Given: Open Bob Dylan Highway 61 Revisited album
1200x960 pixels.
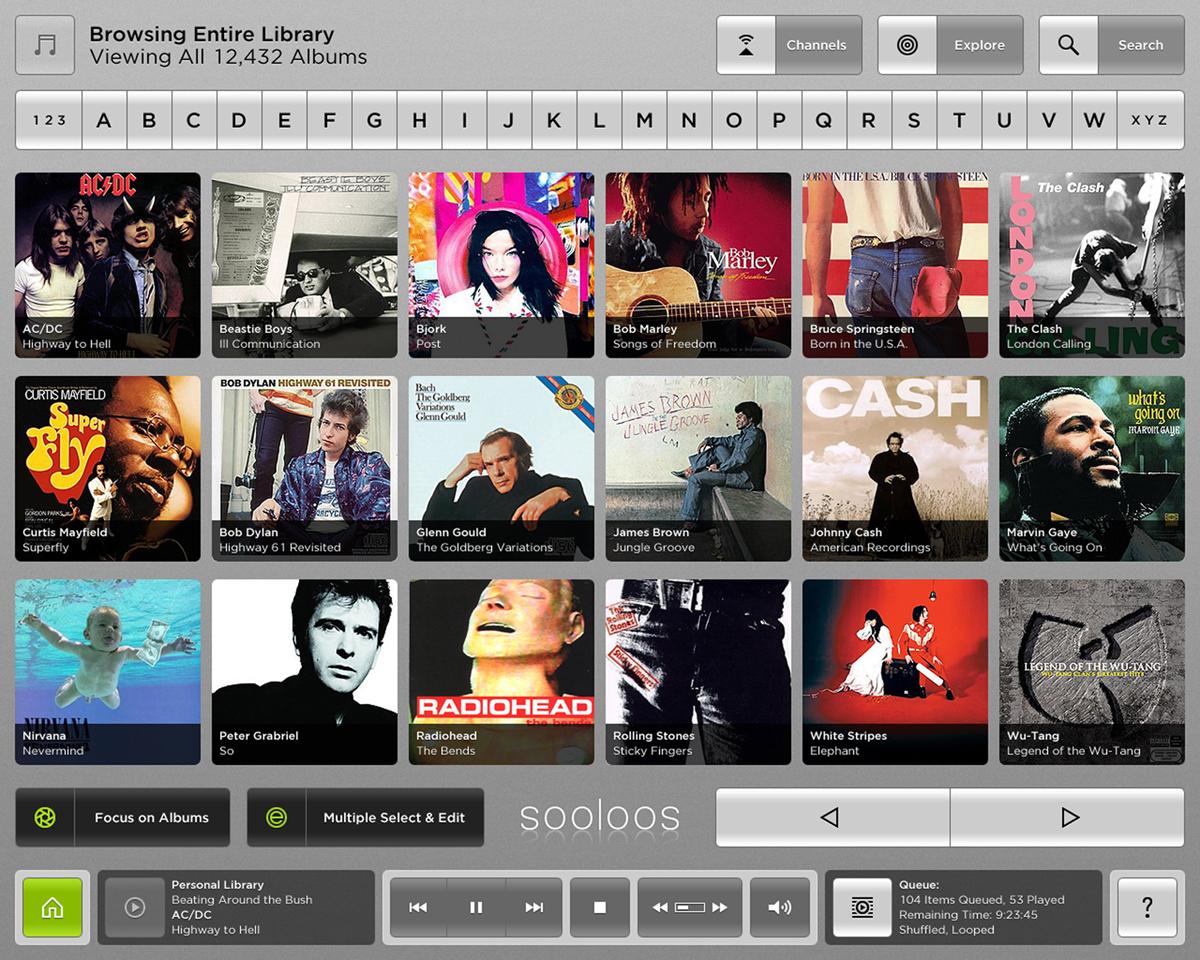Looking at the screenshot, I should point(305,469).
